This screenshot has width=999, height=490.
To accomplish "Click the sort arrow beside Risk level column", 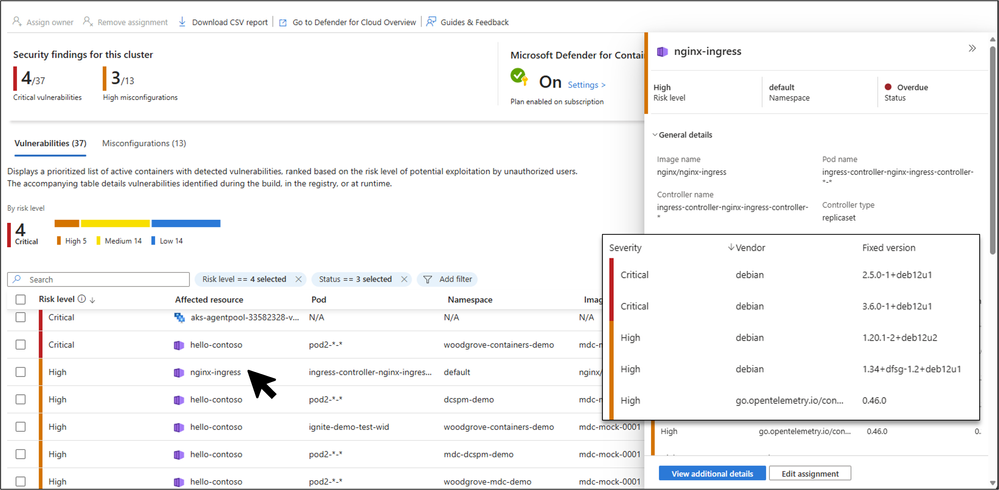I will click(x=92, y=300).
